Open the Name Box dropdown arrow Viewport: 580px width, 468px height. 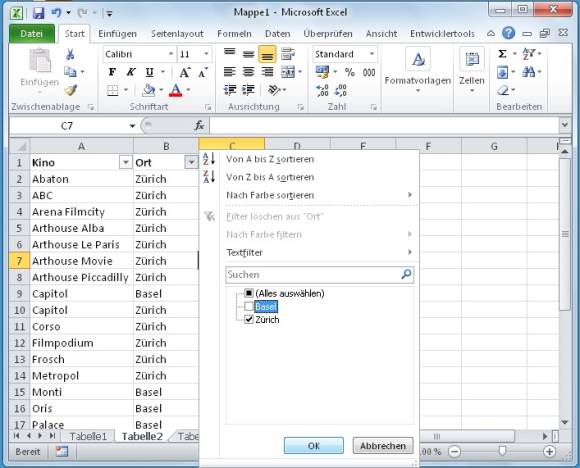tap(132, 126)
